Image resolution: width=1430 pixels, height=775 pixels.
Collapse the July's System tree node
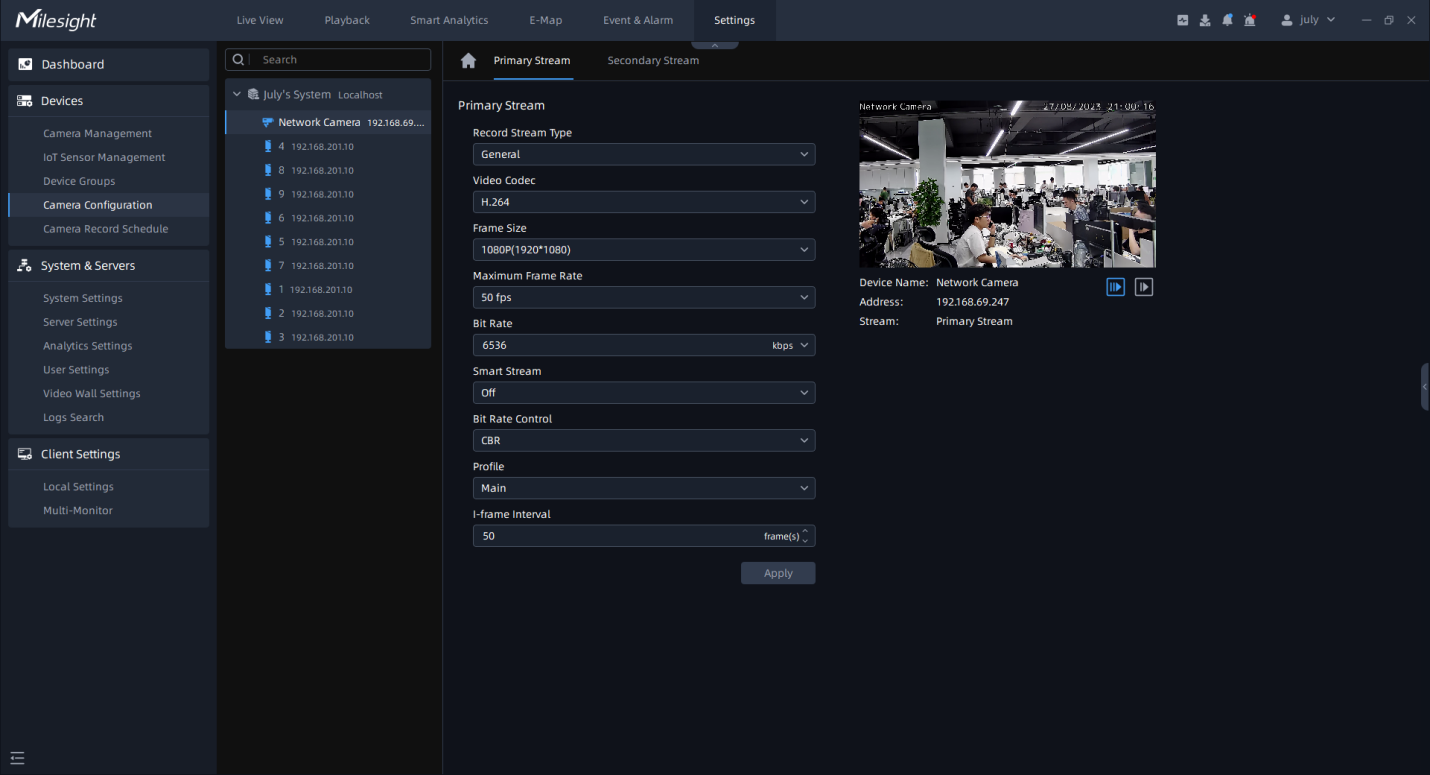point(237,95)
